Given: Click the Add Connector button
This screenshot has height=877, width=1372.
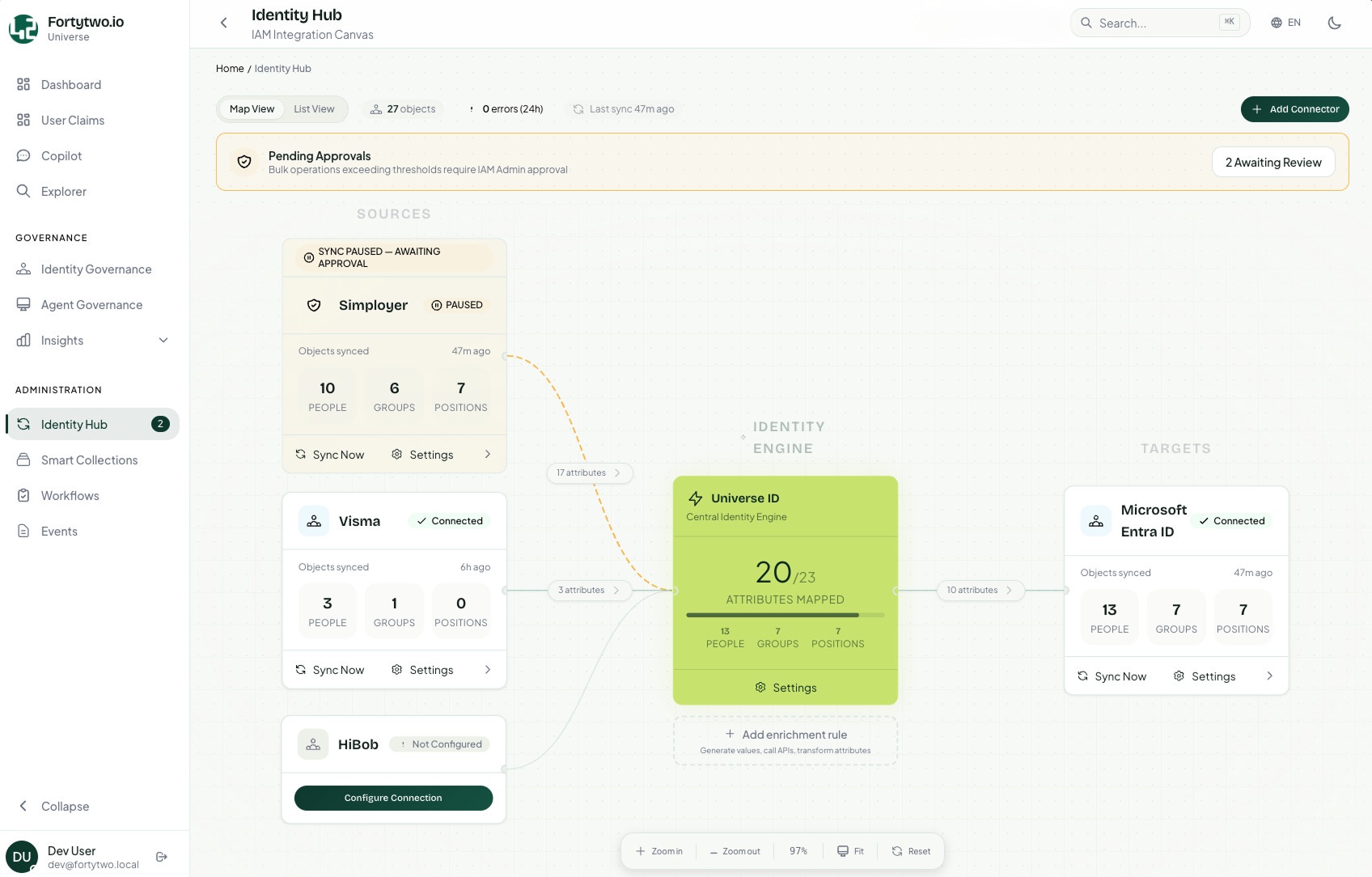Looking at the screenshot, I should (1294, 108).
